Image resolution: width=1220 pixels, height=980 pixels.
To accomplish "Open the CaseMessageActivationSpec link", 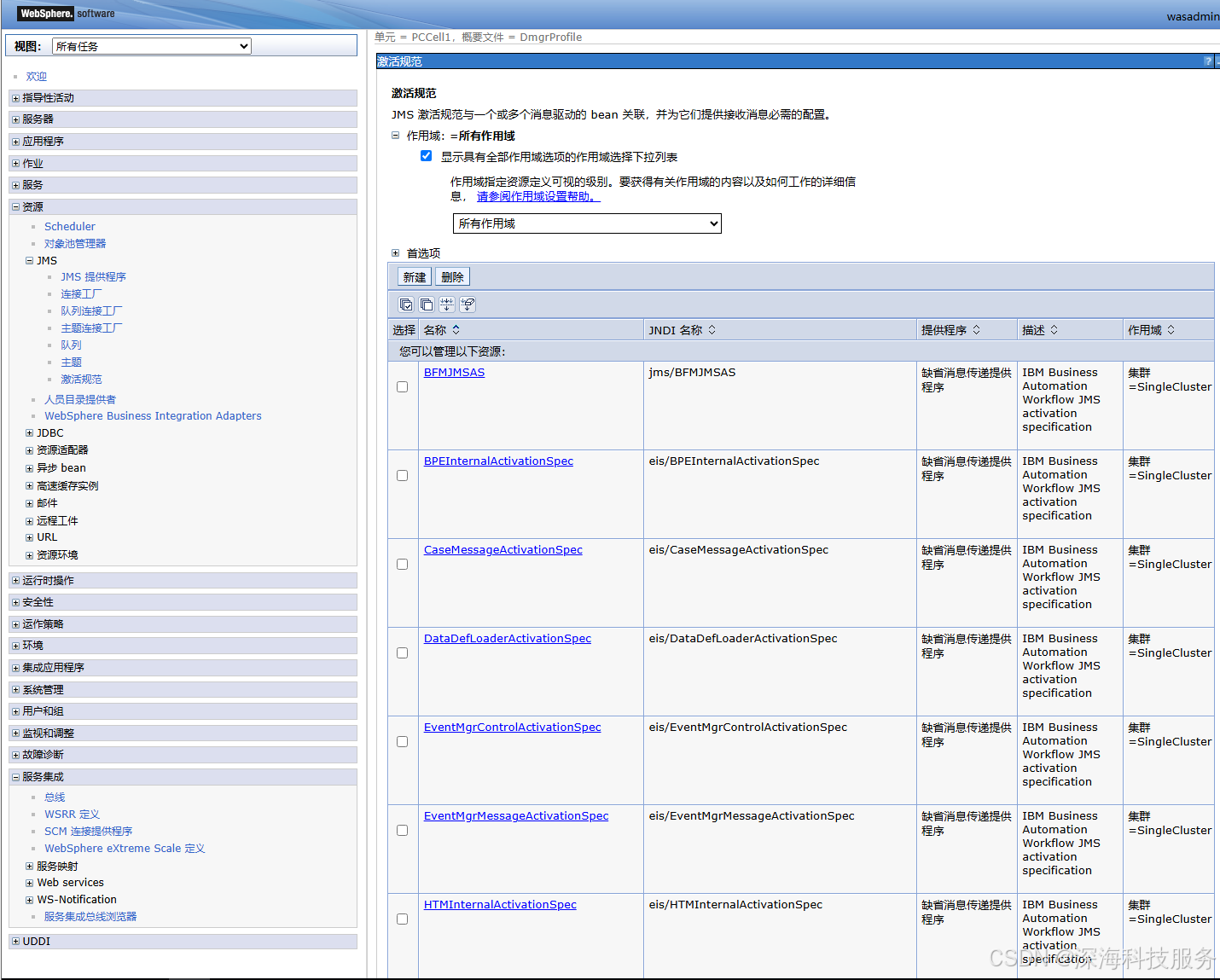I will click(503, 550).
